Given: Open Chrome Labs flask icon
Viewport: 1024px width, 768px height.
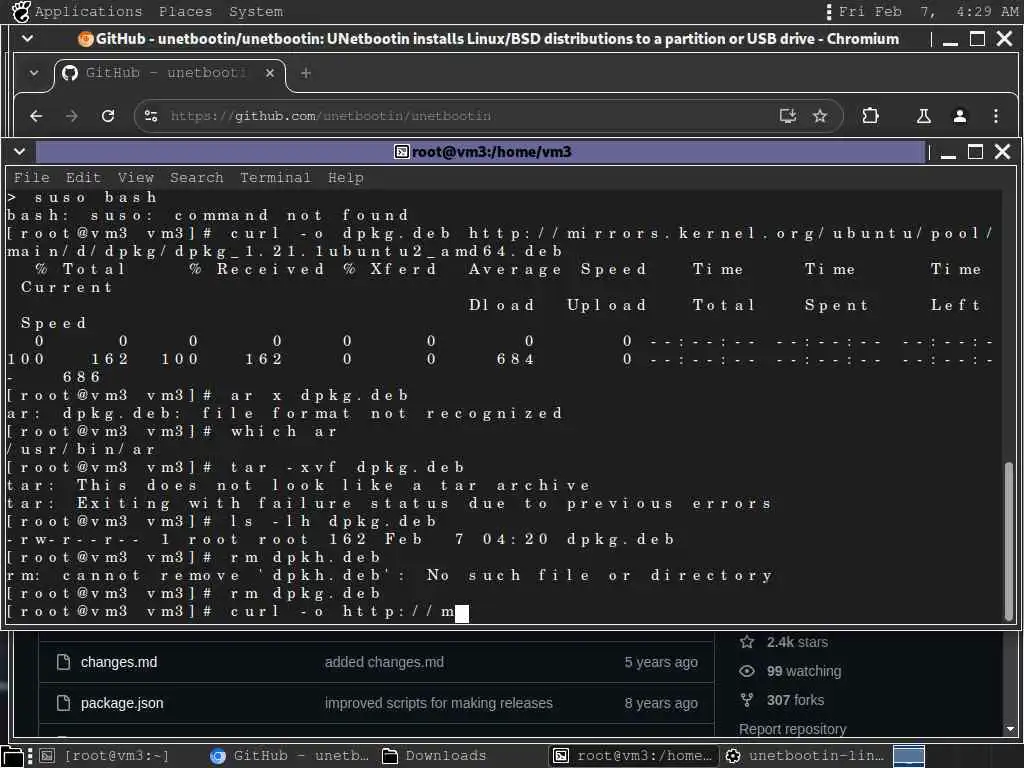Looking at the screenshot, I should pyautogui.click(x=923, y=116).
